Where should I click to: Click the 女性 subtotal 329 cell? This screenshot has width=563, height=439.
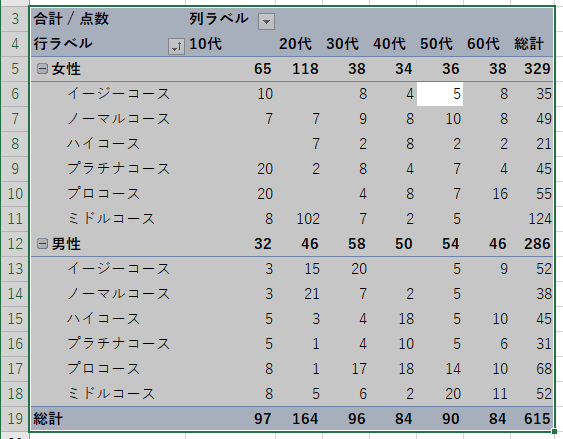click(531, 69)
